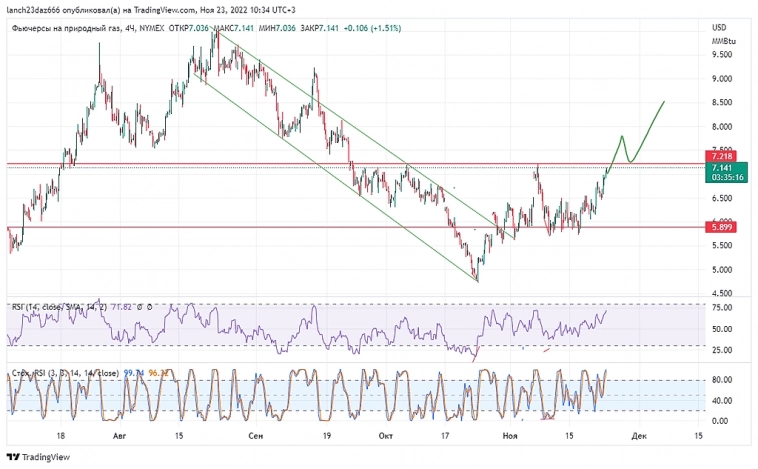Click the USD currency label on price axis
The image size is (758, 469).
[718, 27]
